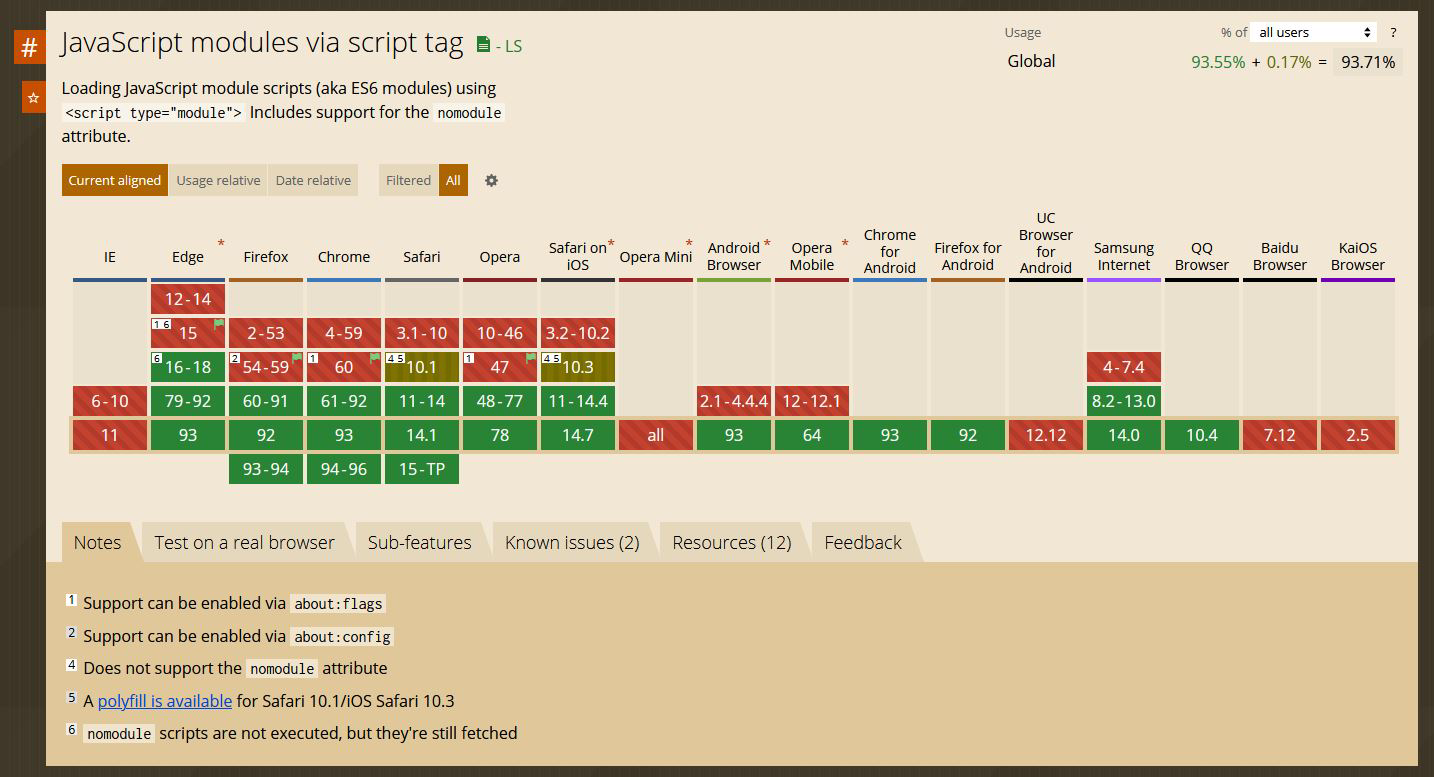
Task: Click Chrome 4-59 cell
Action: click(x=344, y=333)
